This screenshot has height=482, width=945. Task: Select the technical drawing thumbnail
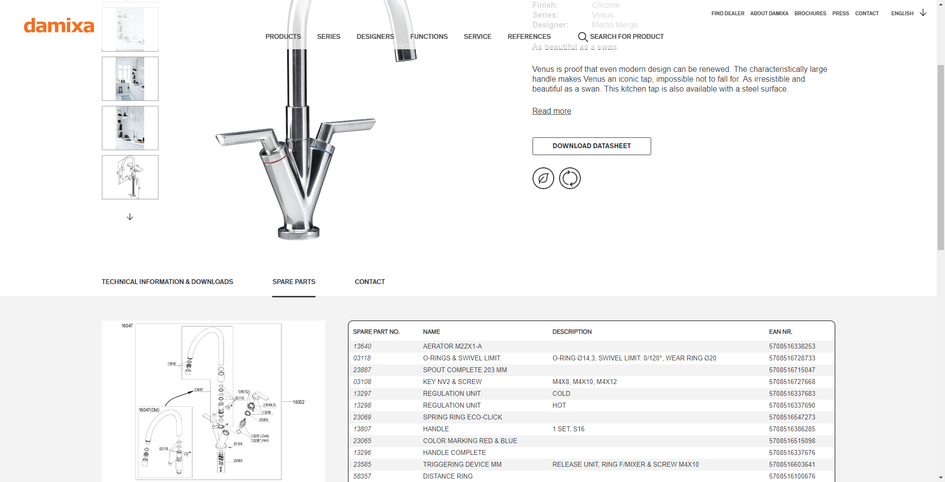pos(130,177)
